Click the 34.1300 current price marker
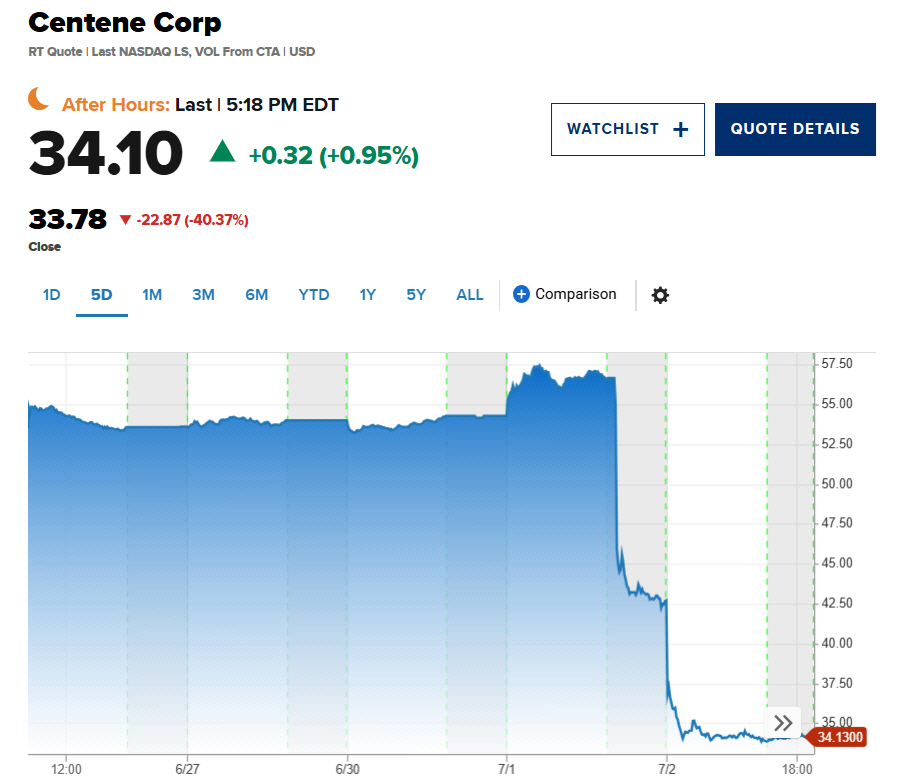898x781 pixels. tap(840, 737)
